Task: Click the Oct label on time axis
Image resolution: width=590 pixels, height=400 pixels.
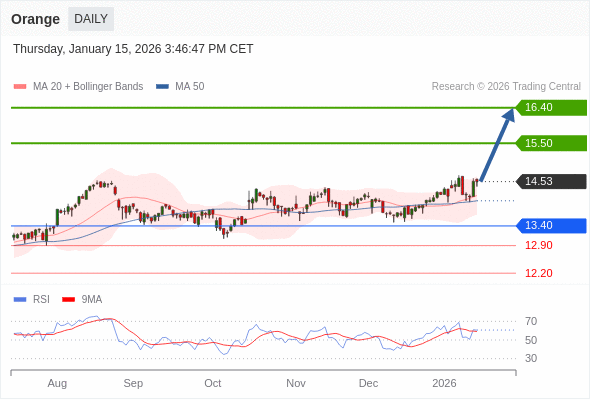Action: click(213, 383)
